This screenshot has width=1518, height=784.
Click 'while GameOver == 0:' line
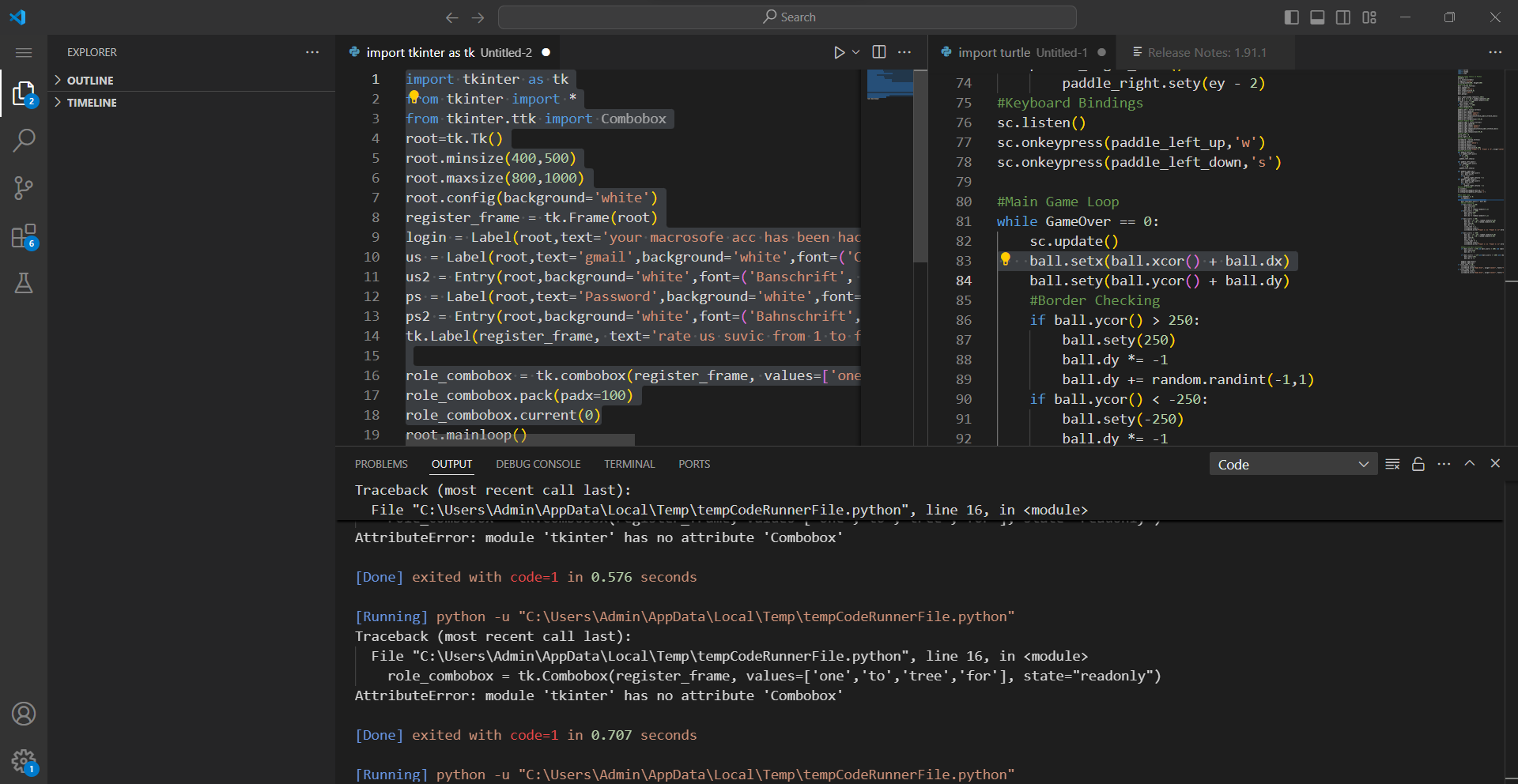pos(1078,221)
